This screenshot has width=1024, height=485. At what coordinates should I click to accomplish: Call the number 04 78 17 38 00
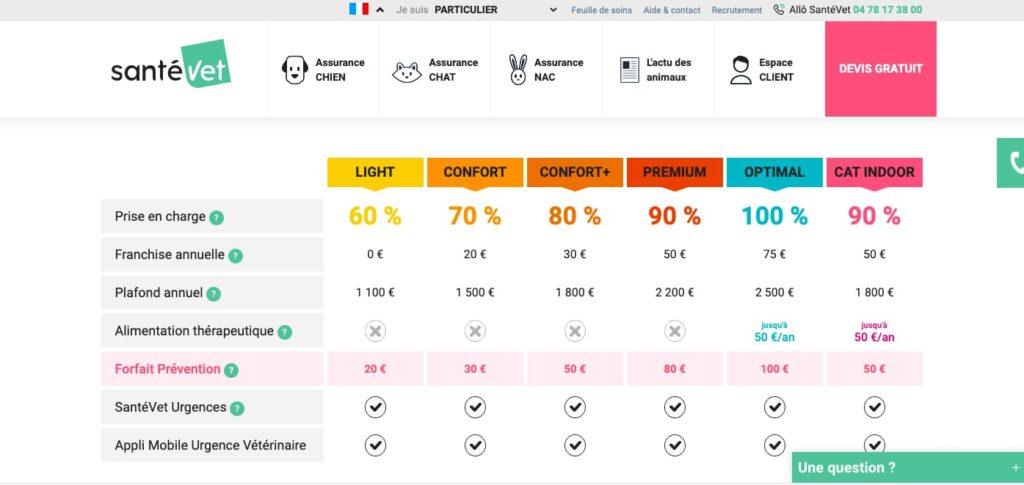[x=888, y=10]
